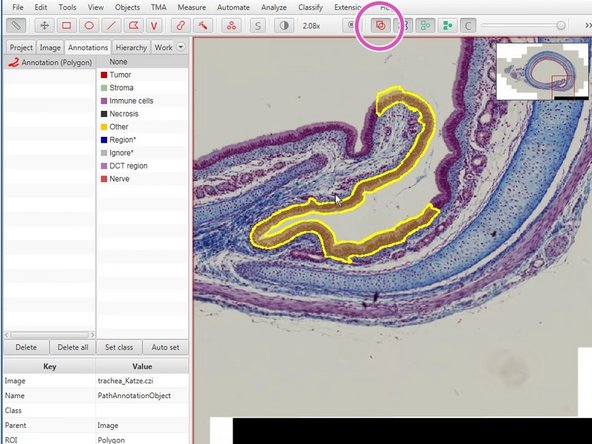
Task: Select the Parent key cell
Action: 49,425
